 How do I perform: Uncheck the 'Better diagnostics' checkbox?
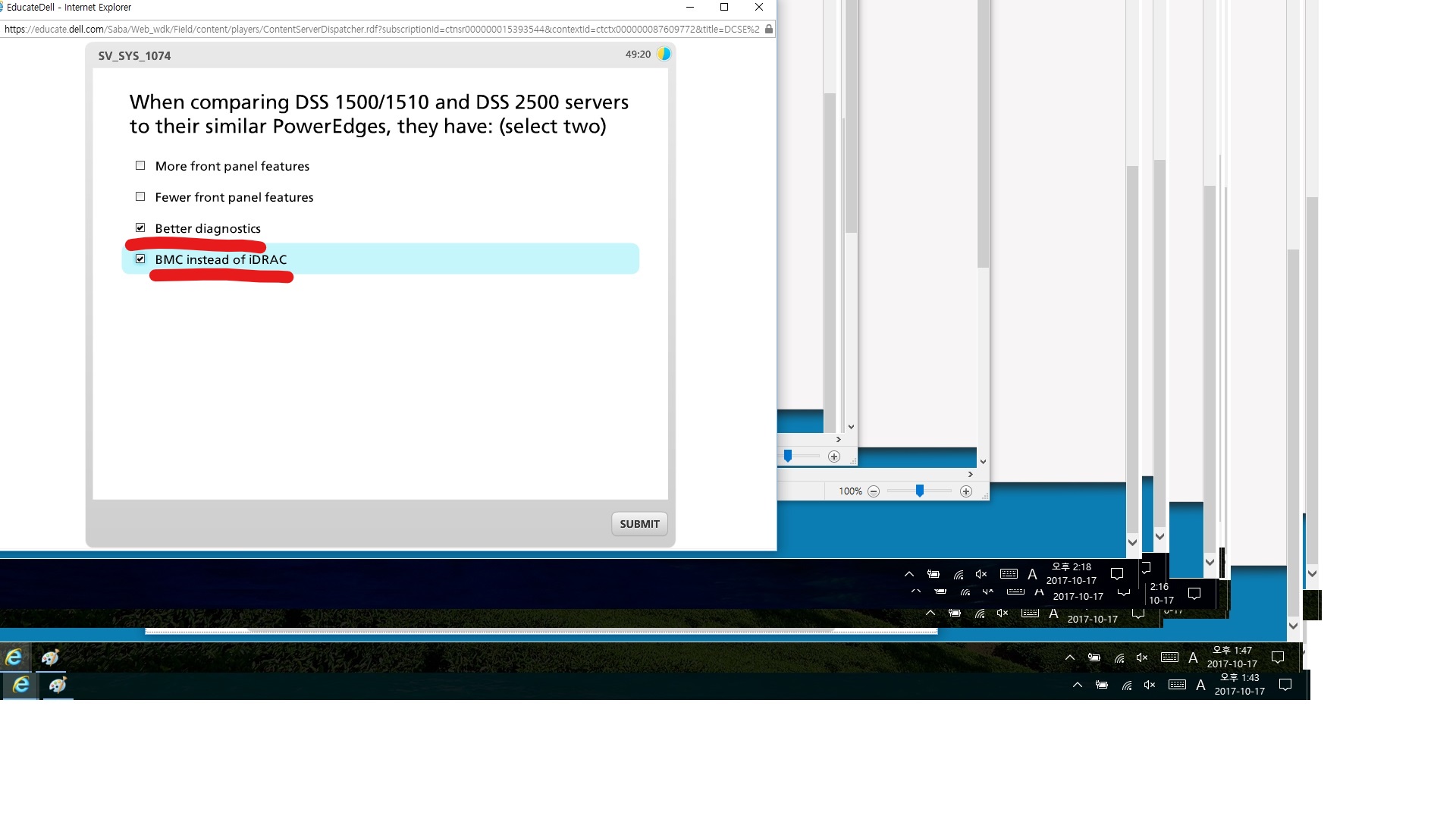[140, 227]
